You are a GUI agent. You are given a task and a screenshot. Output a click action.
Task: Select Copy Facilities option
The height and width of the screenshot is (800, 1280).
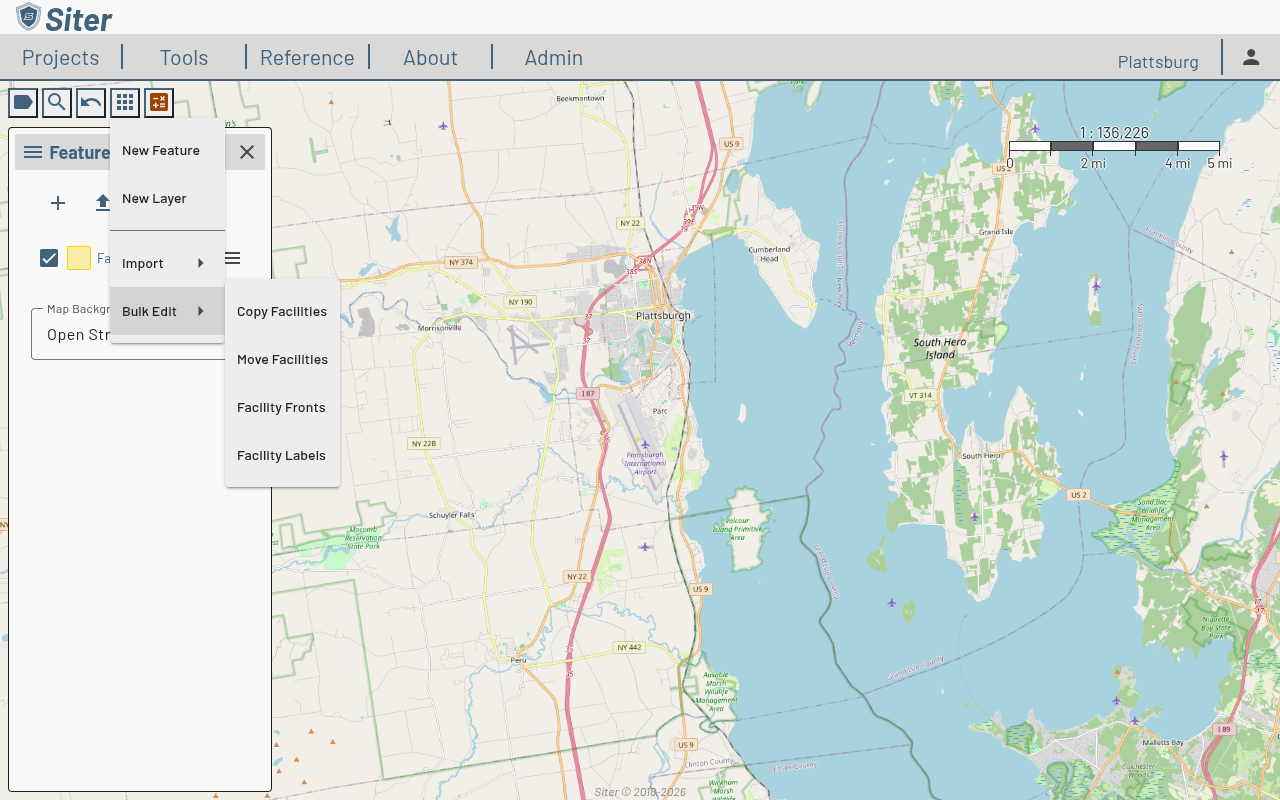282,312
